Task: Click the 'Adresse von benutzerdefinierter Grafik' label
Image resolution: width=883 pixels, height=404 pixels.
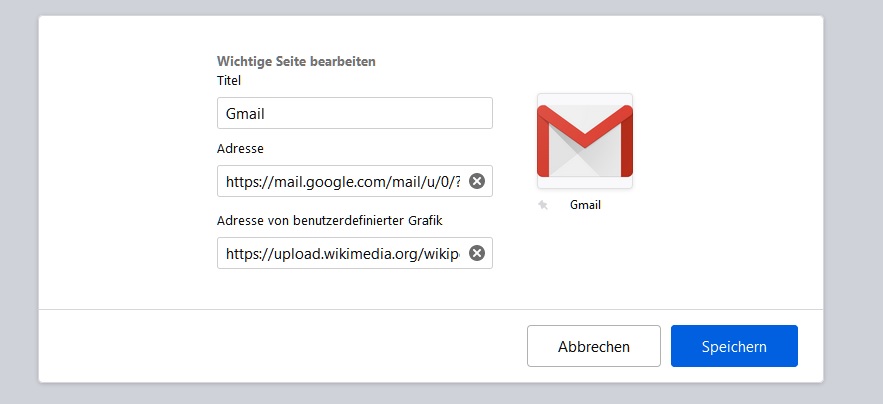Action: pyautogui.click(x=329, y=220)
